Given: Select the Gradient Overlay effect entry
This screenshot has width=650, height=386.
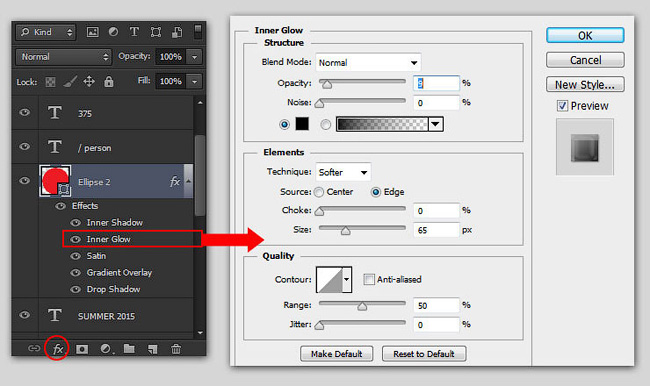Looking at the screenshot, I should click(119, 272).
